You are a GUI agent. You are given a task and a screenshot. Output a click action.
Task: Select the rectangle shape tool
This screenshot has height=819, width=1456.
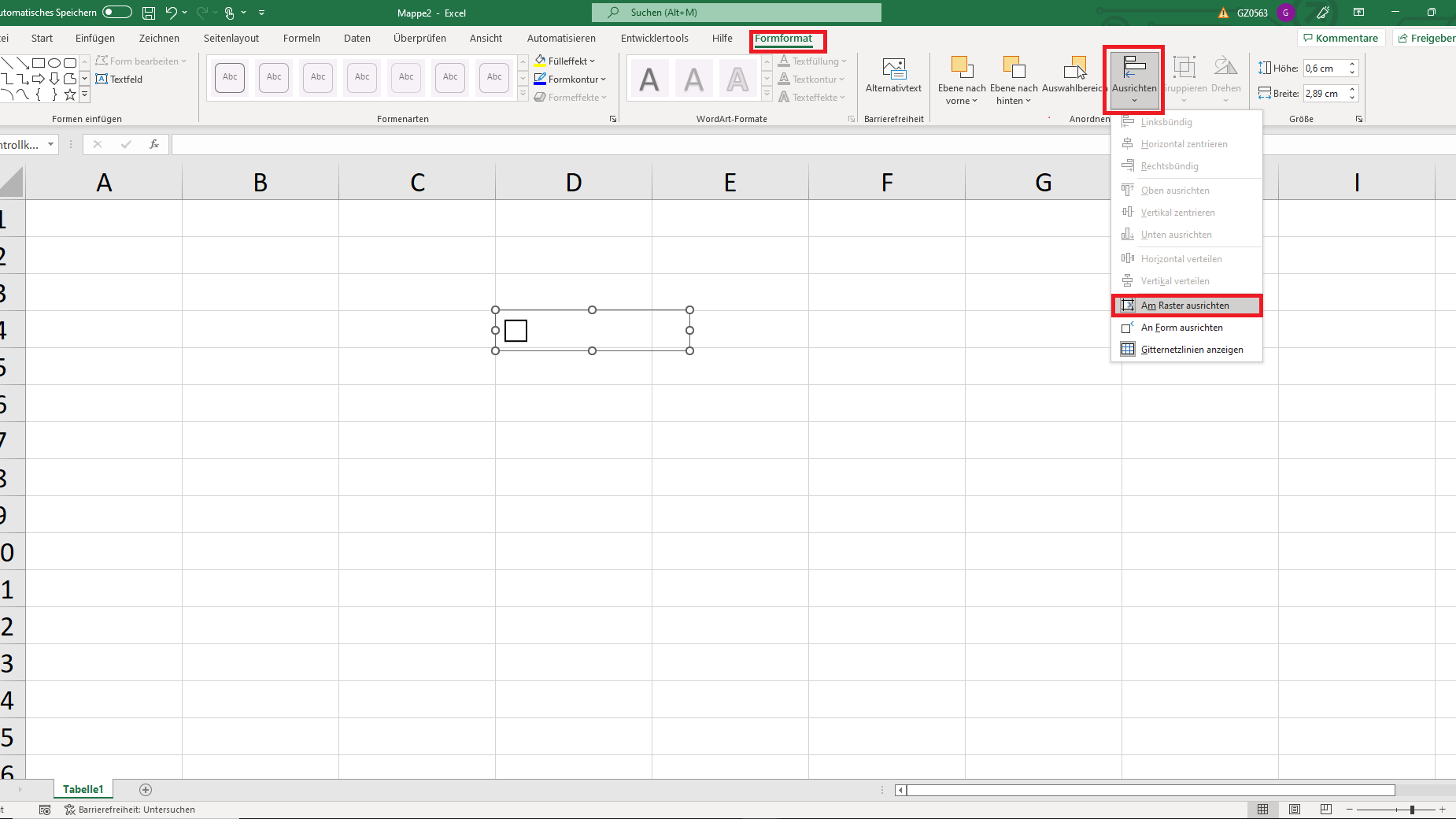[39, 62]
